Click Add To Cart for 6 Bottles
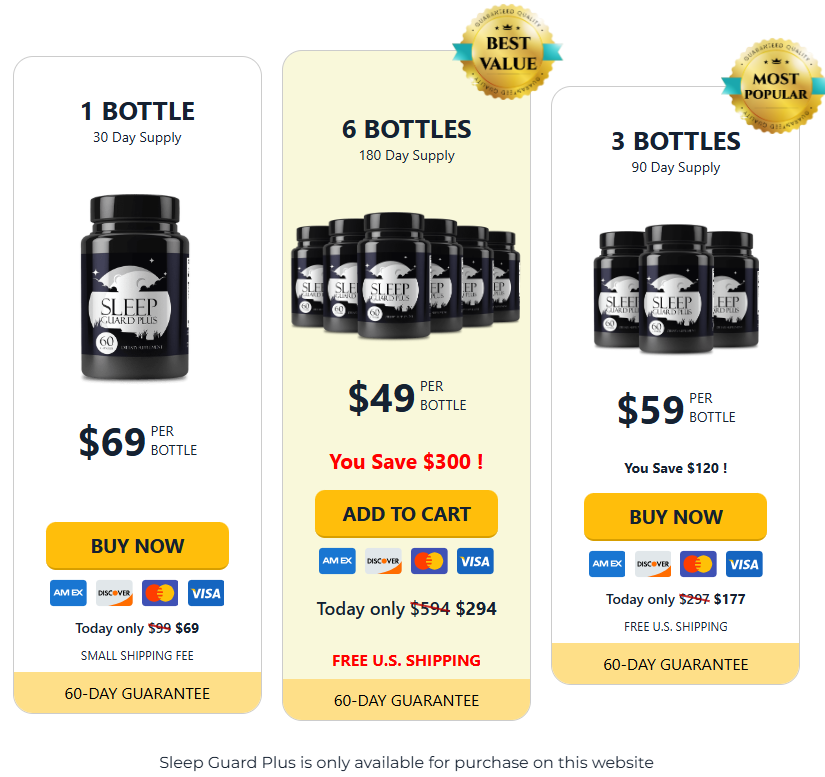 point(406,514)
